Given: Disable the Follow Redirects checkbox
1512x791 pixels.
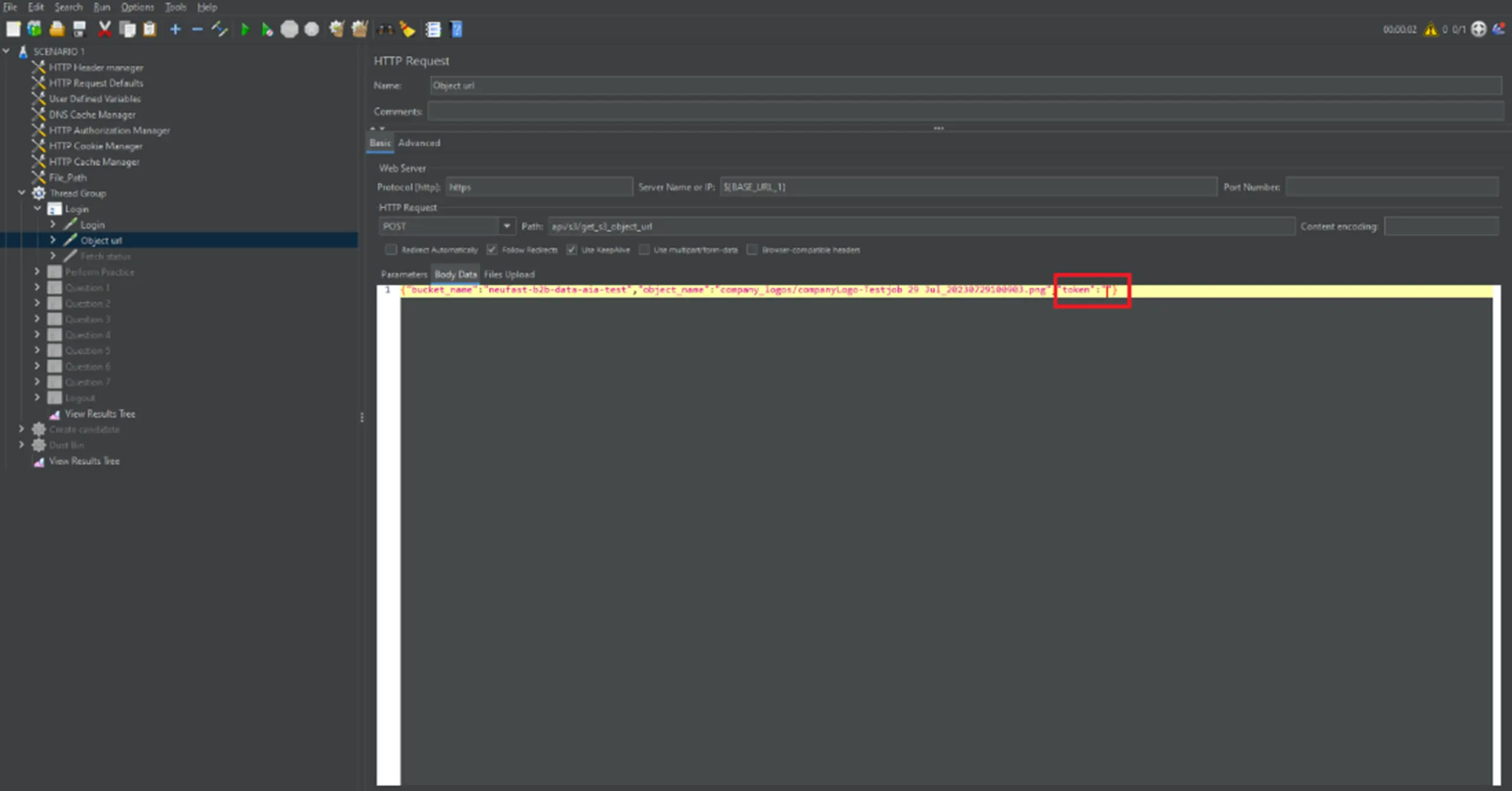Looking at the screenshot, I should 492,249.
